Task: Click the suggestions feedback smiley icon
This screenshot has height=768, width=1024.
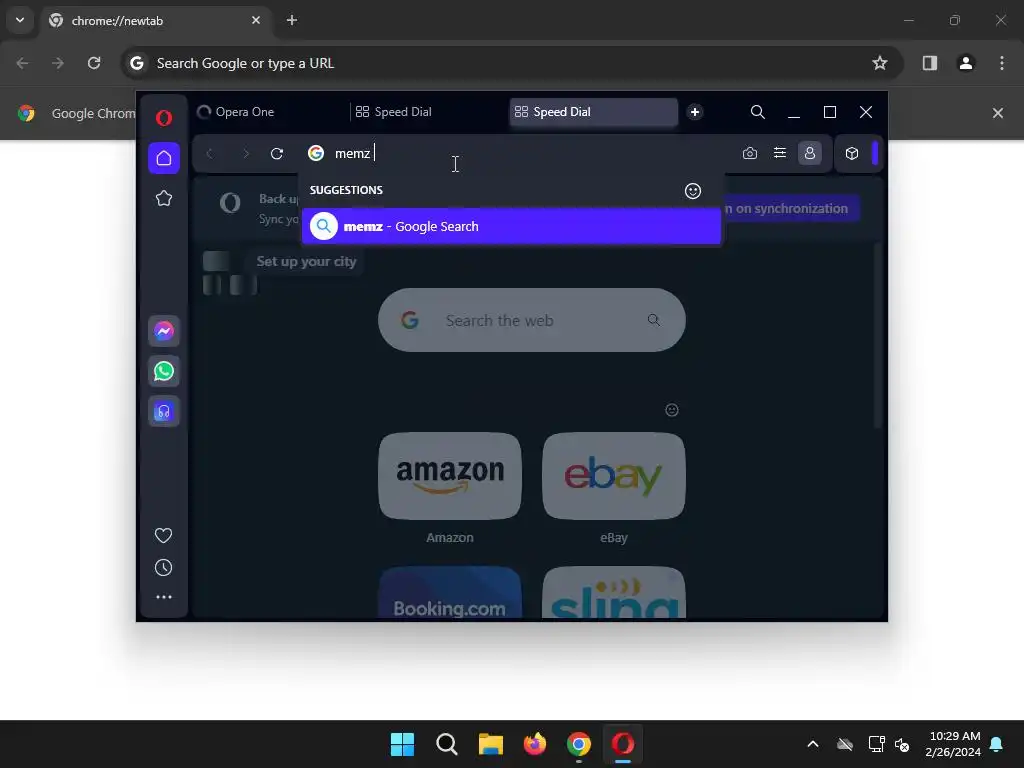Action: (x=693, y=191)
